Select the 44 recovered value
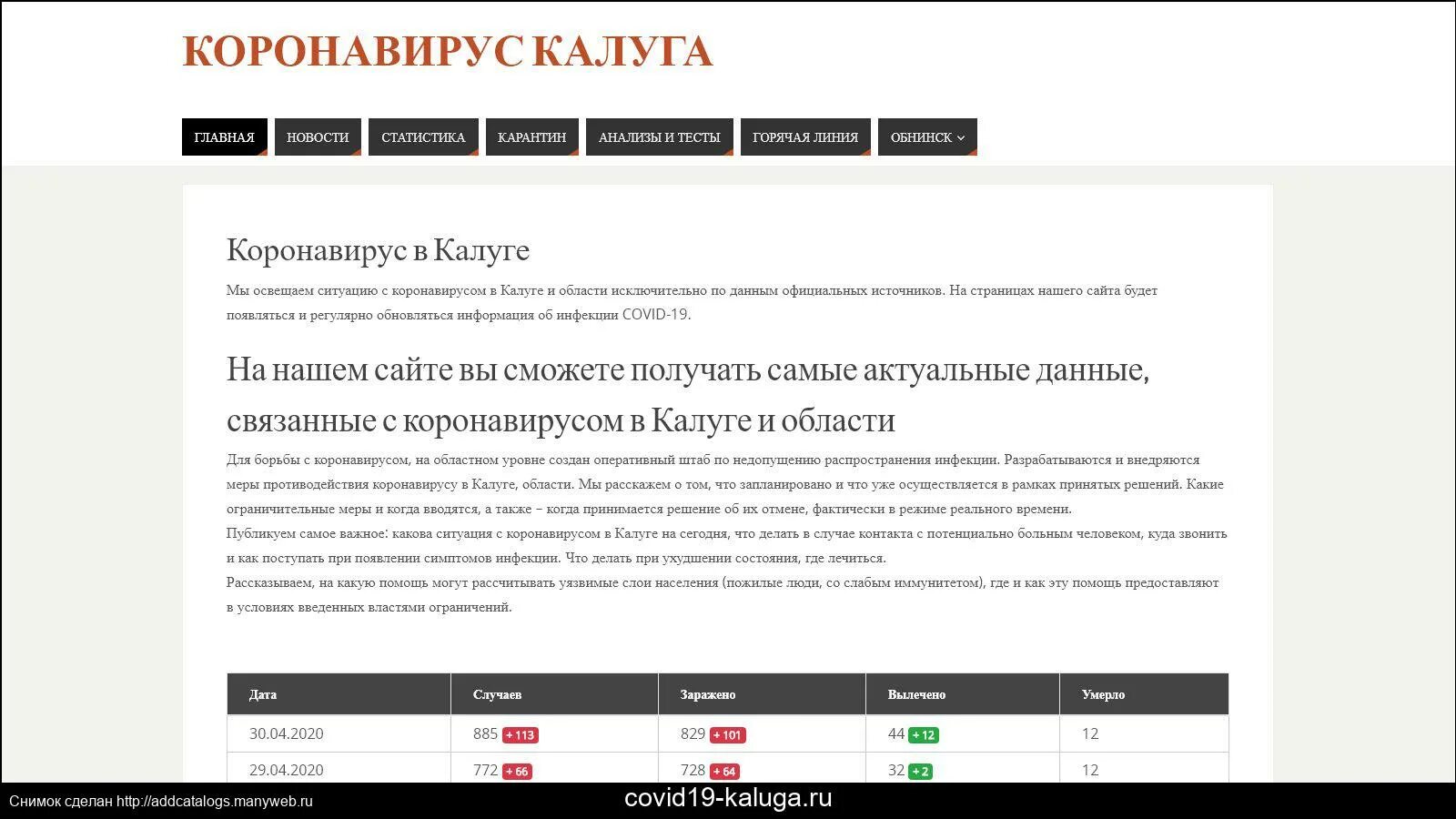1456x819 pixels. [x=896, y=733]
